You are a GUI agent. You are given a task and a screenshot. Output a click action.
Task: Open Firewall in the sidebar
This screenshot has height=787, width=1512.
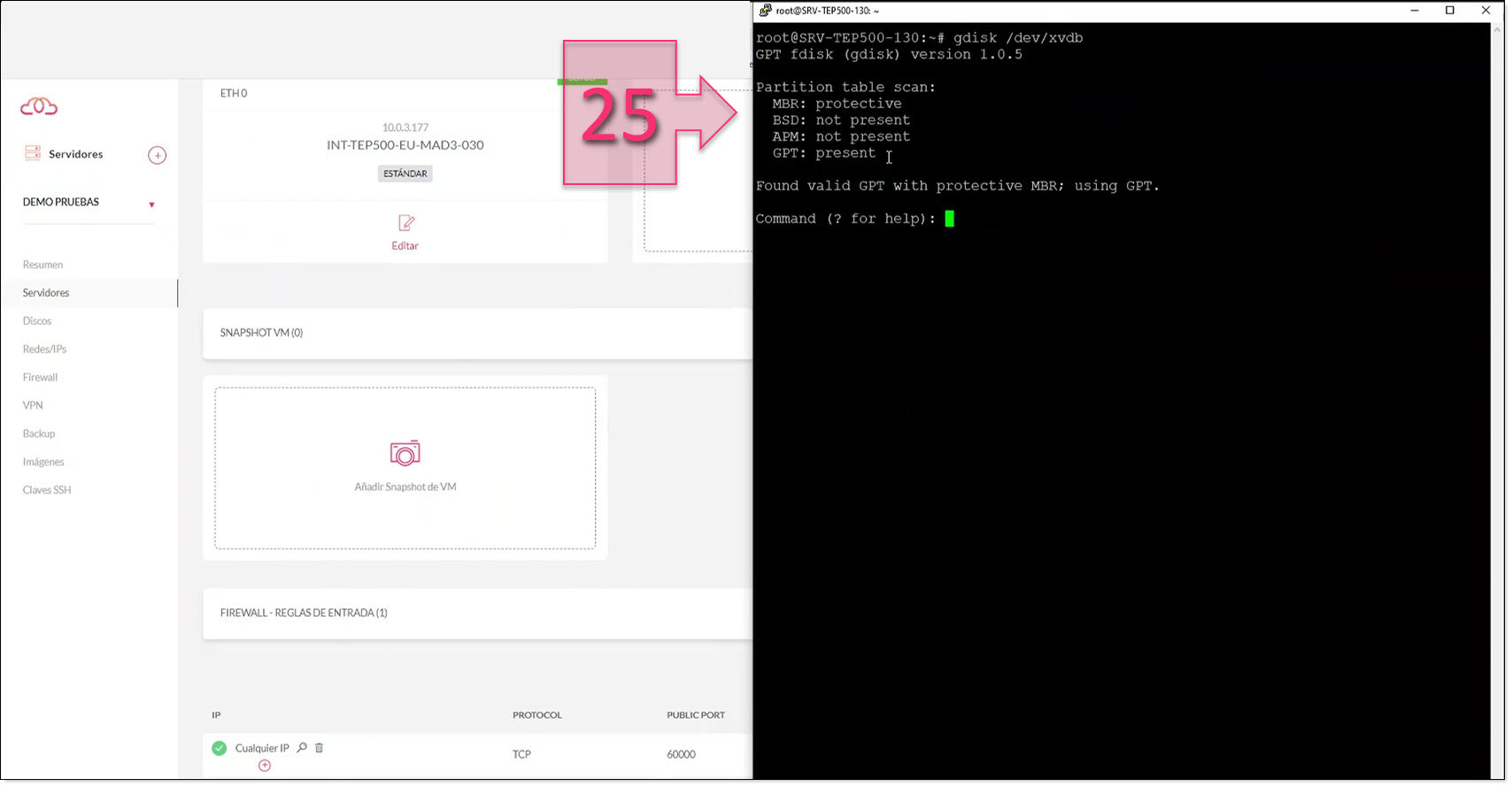click(40, 377)
